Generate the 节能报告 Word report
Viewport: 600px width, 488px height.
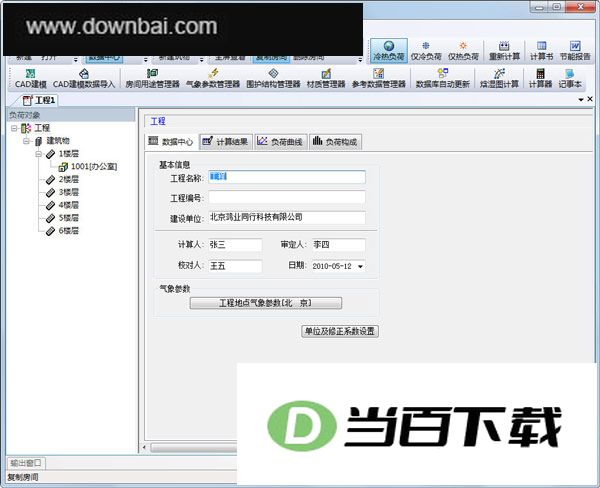click(x=575, y=51)
